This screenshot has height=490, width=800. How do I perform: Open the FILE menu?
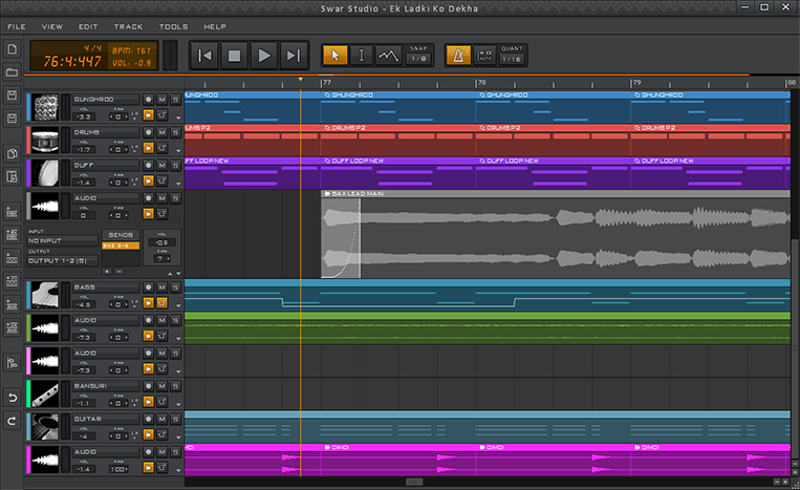[16, 27]
